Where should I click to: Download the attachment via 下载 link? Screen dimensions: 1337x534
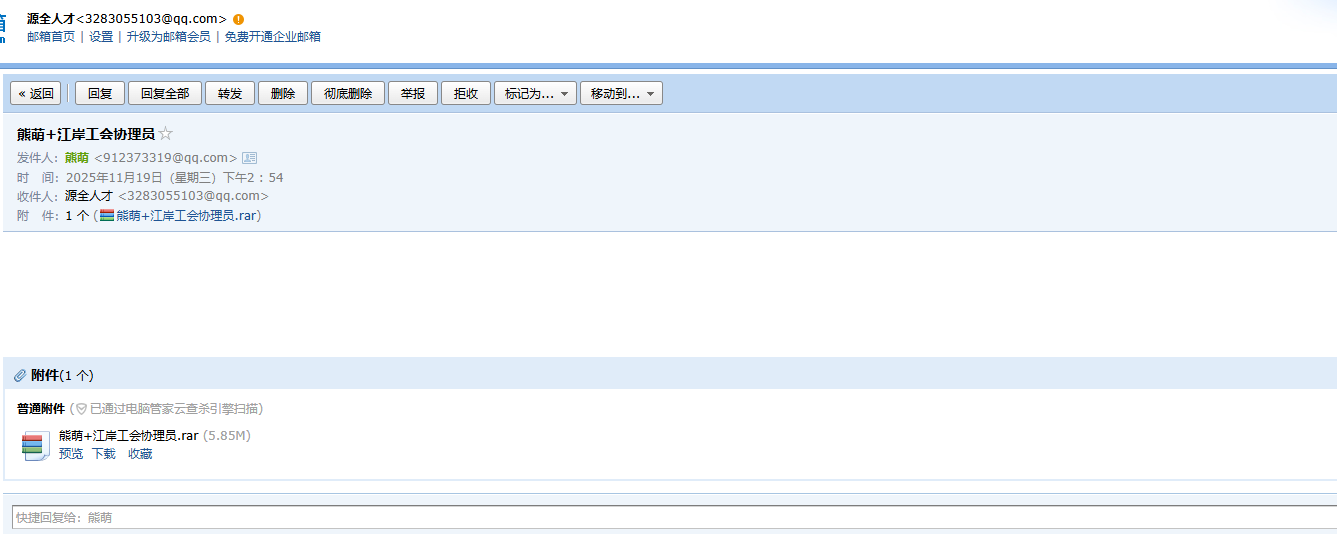coord(104,454)
